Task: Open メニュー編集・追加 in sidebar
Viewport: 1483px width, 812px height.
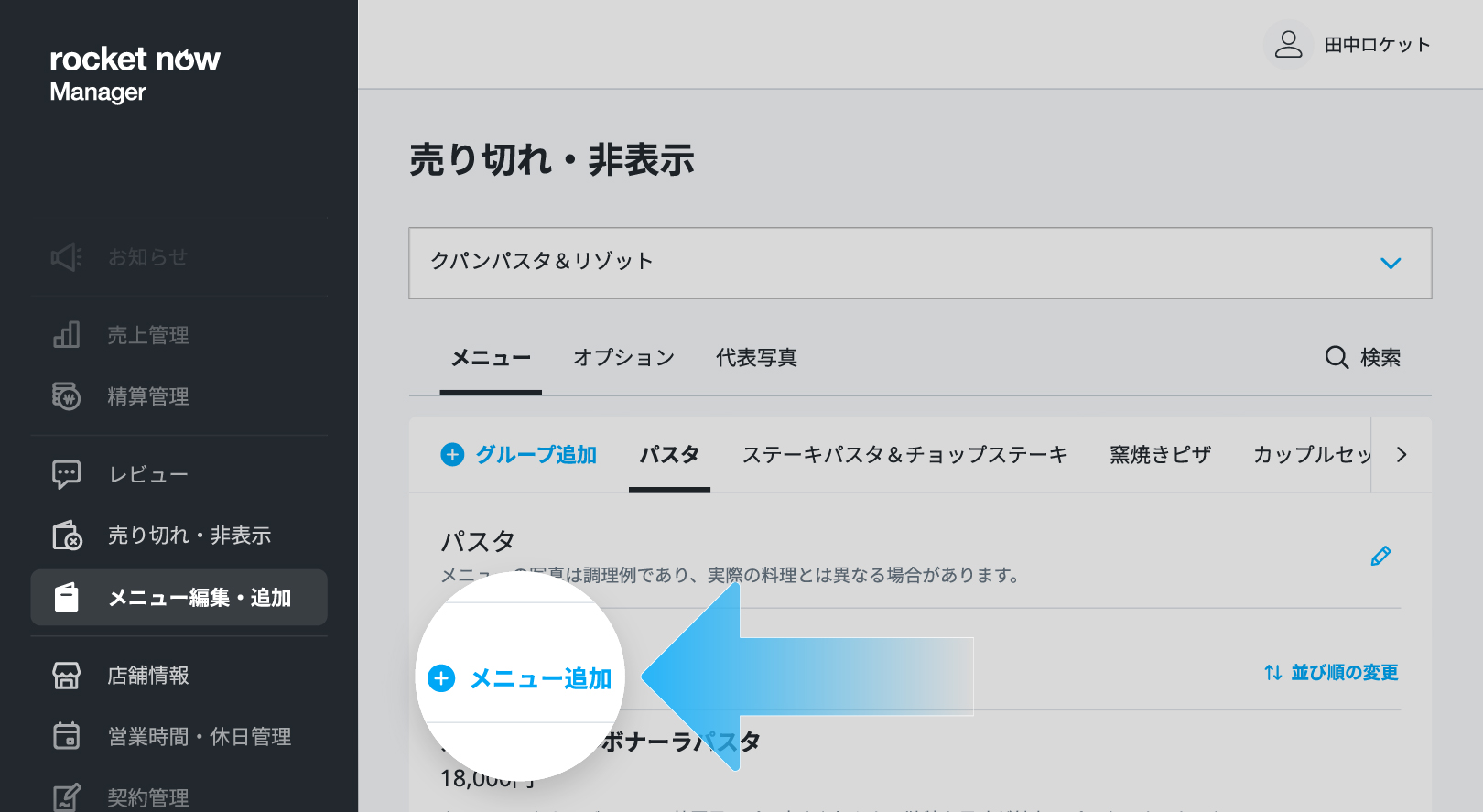Action: tap(179, 598)
